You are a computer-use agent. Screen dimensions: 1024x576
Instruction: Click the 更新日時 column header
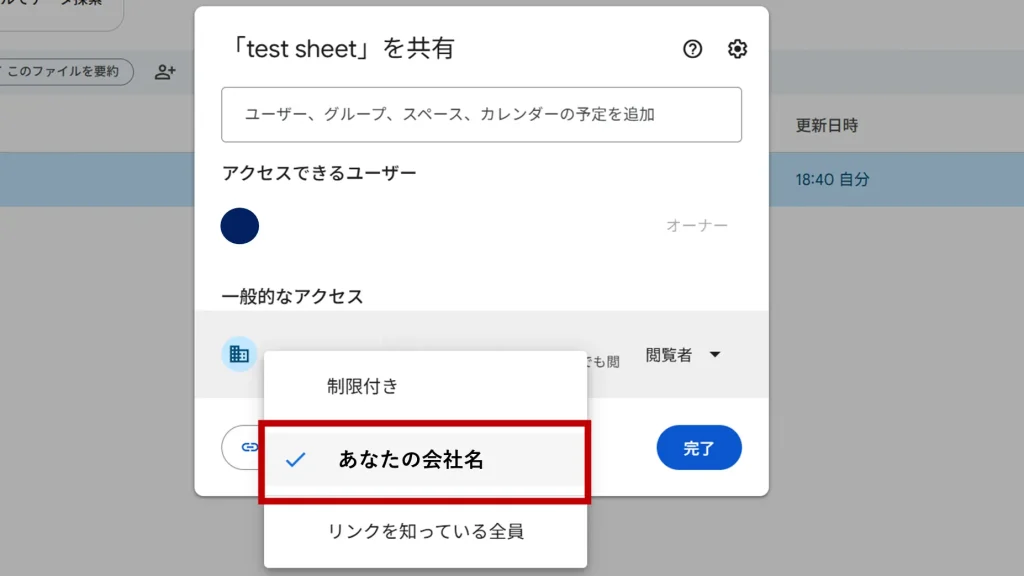[x=826, y=126]
